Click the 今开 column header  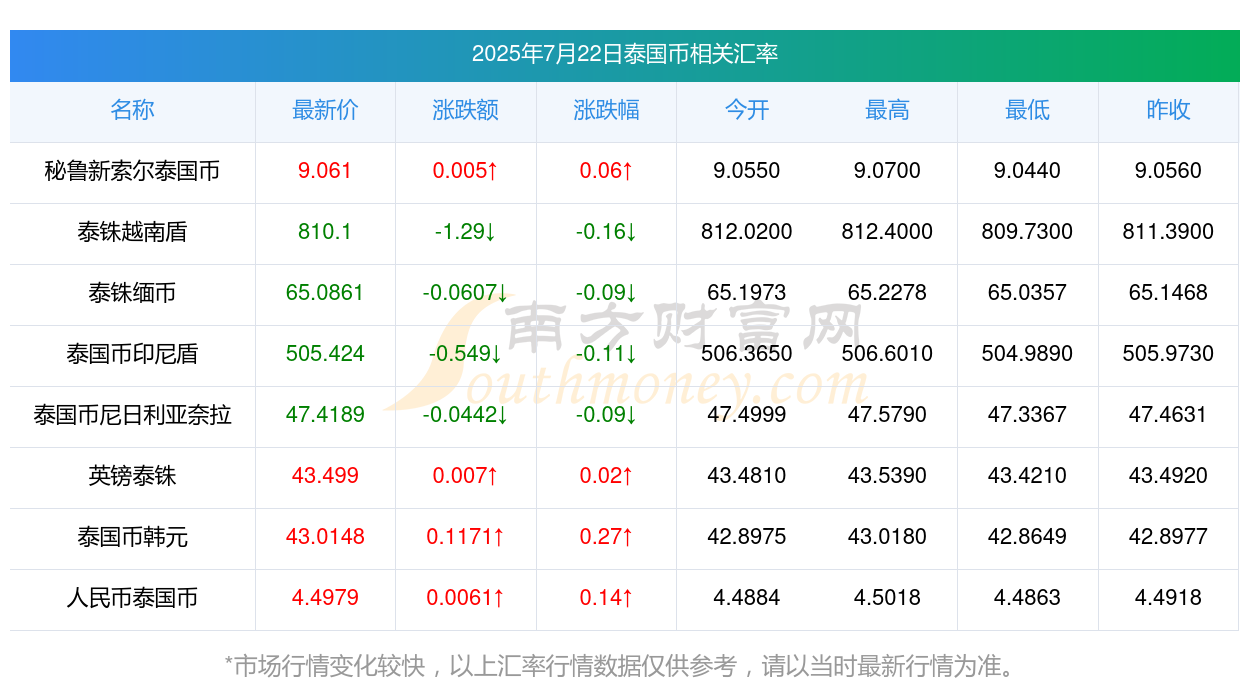(747, 110)
